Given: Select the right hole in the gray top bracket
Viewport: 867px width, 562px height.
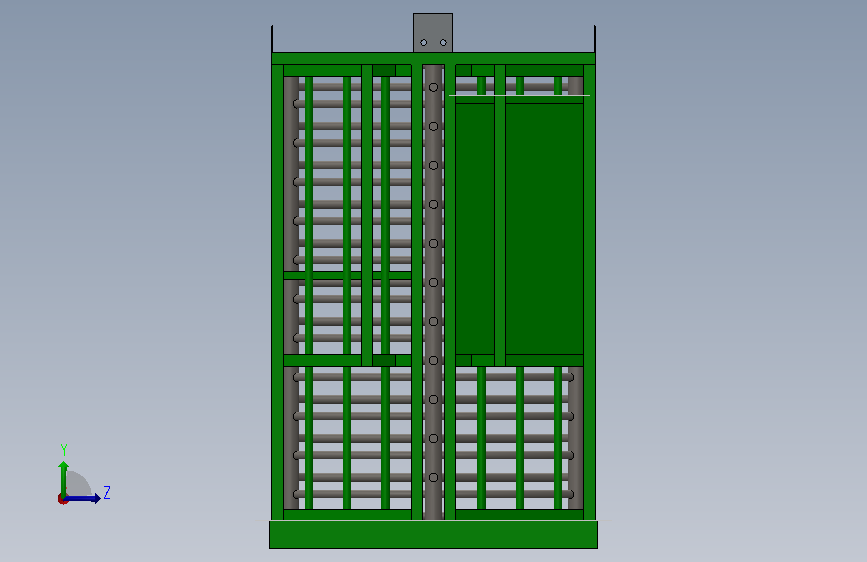Looking at the screenshot, I should [x=443, y=43].
